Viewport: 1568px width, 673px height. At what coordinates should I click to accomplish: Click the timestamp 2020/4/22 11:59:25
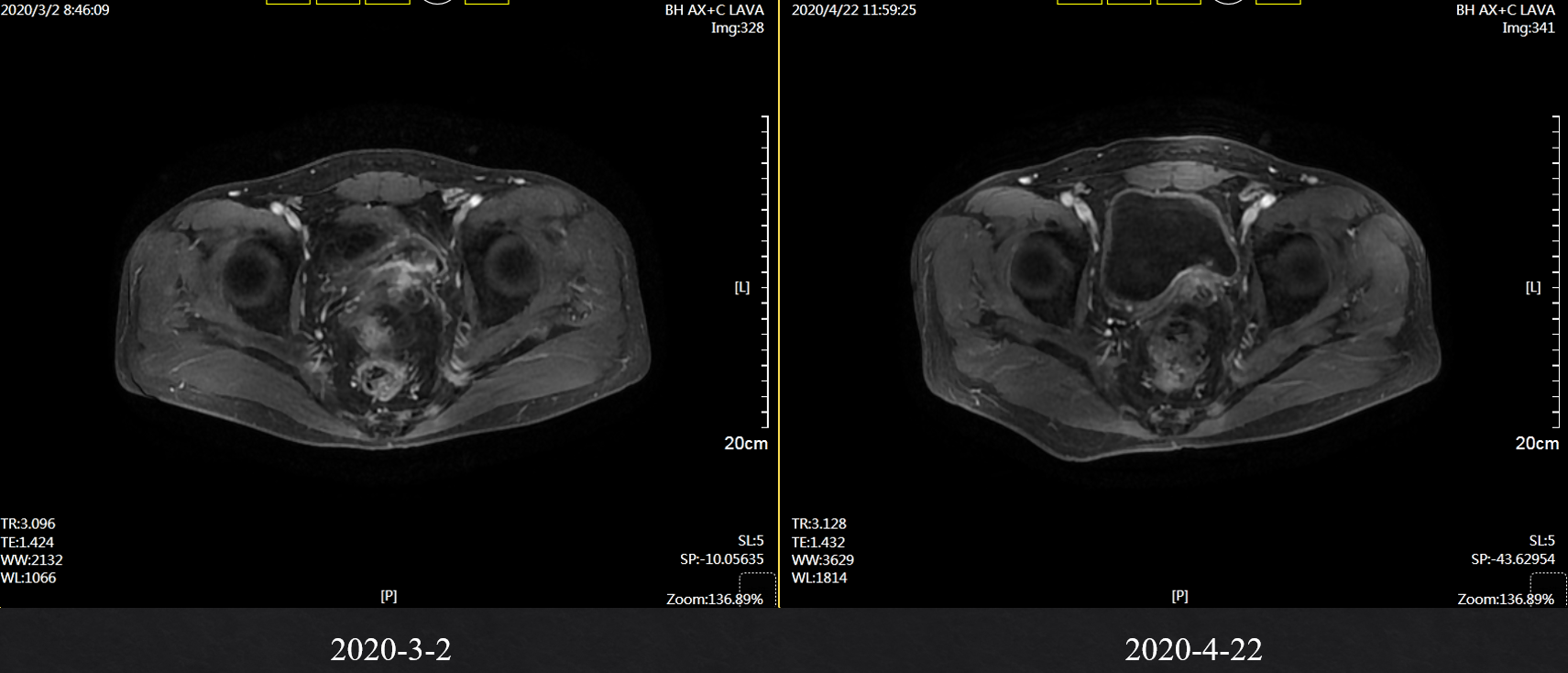pyautogui.click(x=853, y=10)
